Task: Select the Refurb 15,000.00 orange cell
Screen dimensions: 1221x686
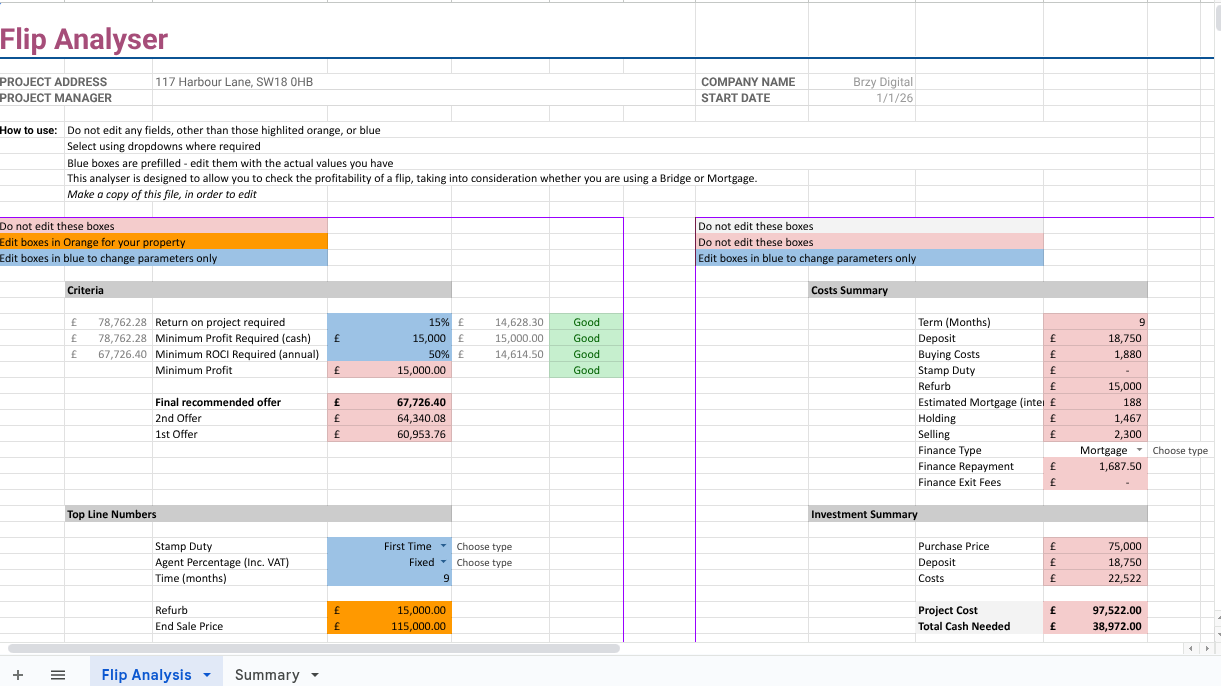Action: (389, 610)
